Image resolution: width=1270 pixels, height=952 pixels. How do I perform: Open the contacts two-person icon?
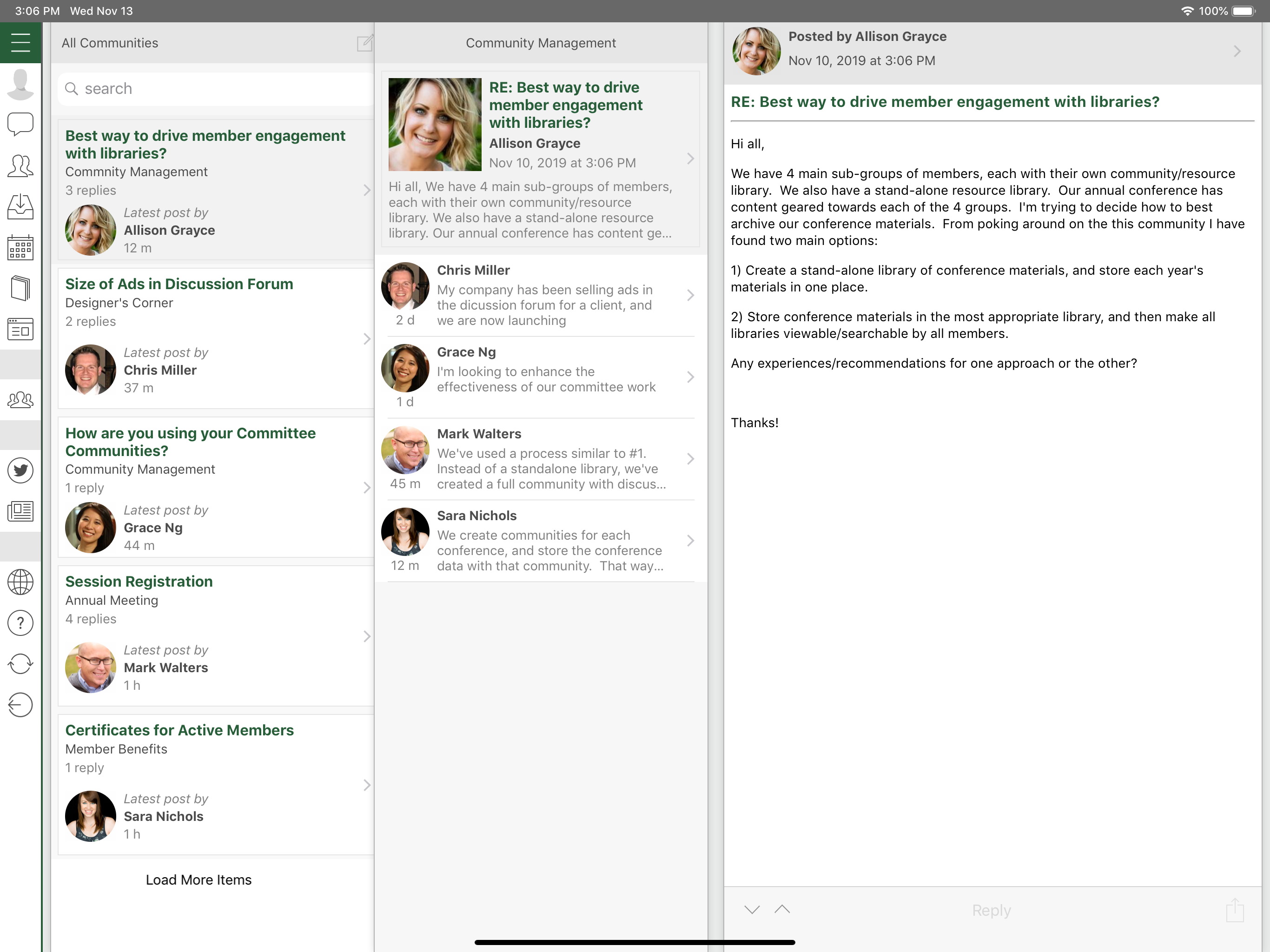[x=20, y=166]
